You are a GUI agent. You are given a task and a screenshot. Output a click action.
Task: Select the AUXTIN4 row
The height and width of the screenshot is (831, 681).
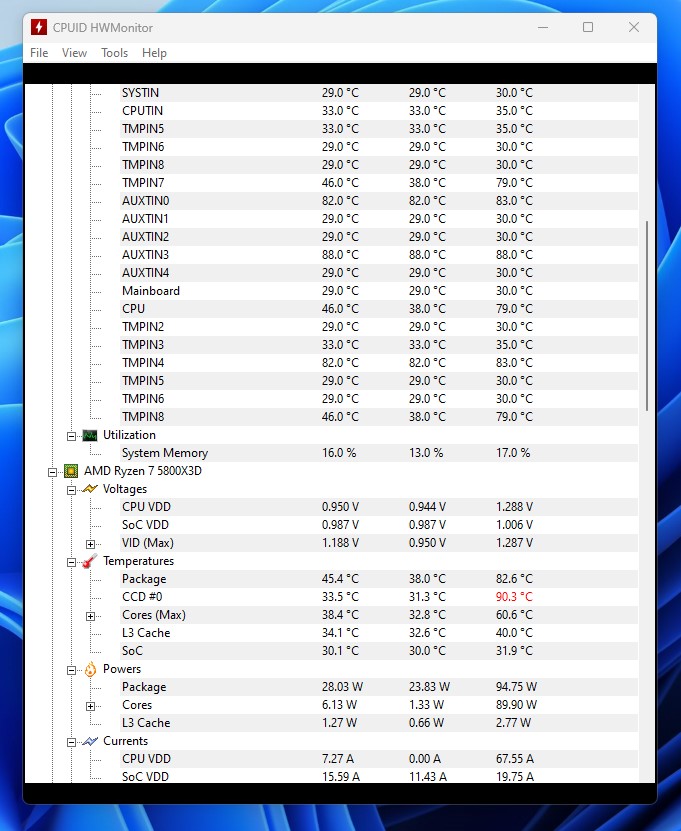tap(379, 273)
